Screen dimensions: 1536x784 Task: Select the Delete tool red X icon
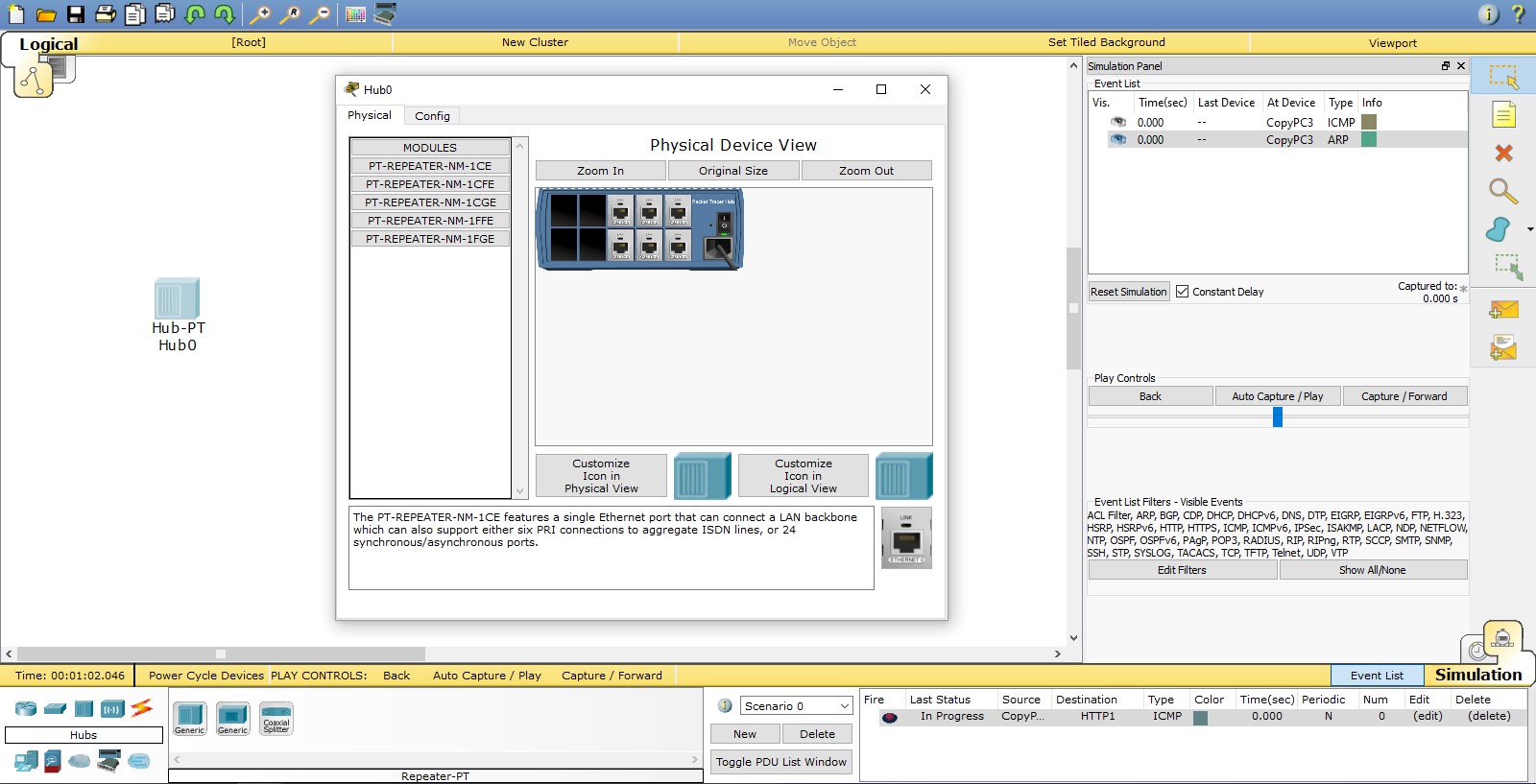[1503, 153]
